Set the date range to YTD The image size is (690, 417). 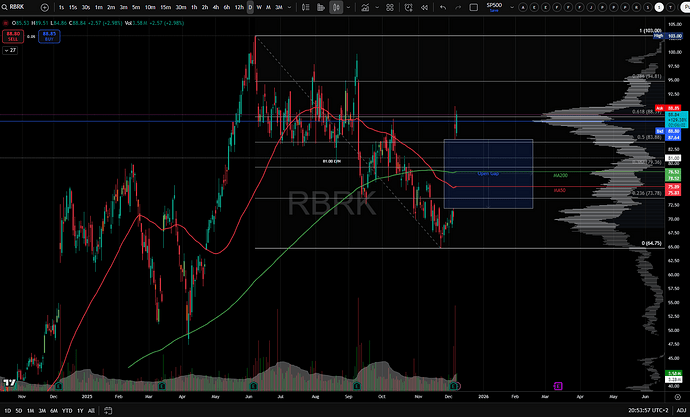[x=67, y=410]
